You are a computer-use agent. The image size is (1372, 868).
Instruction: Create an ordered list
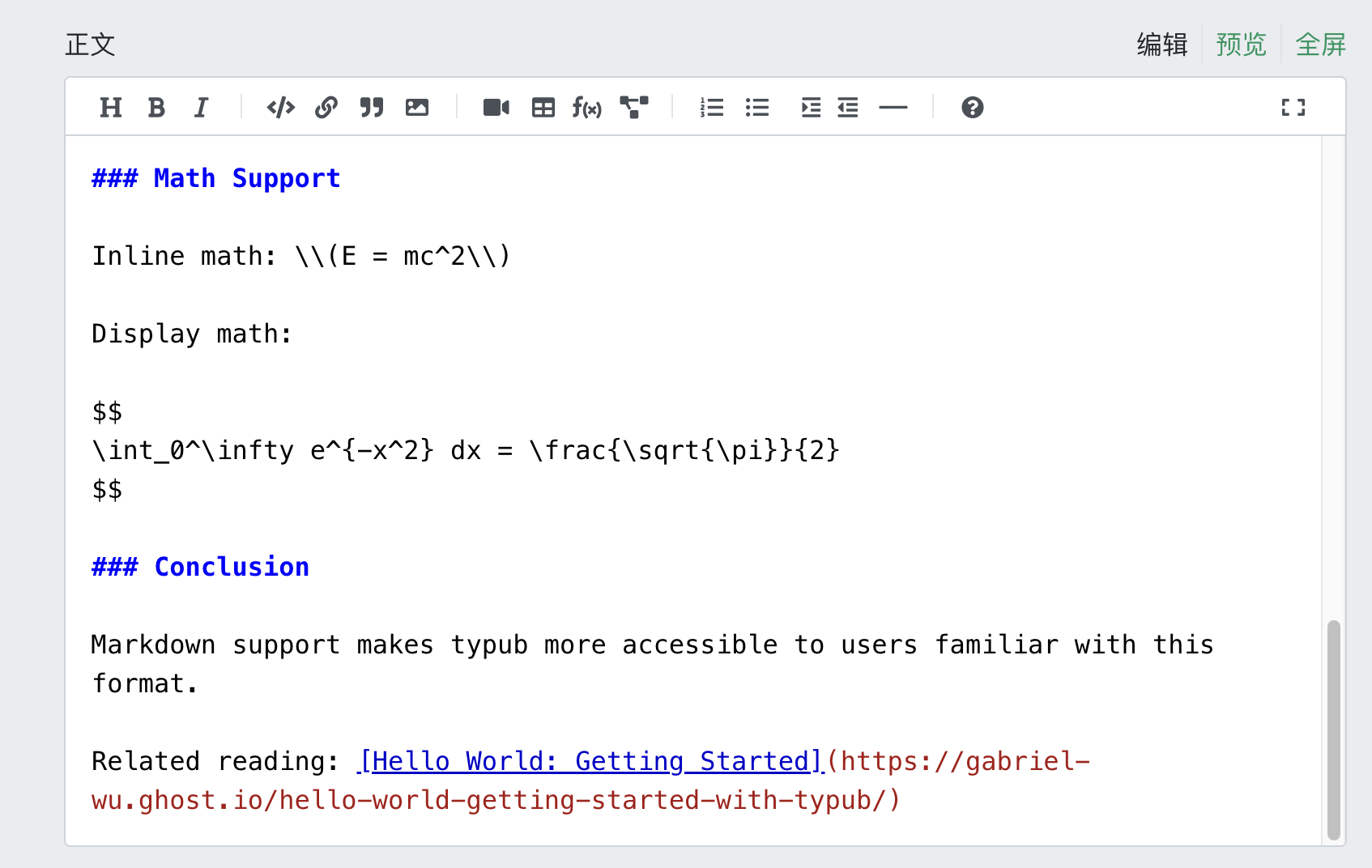(712, 108)
